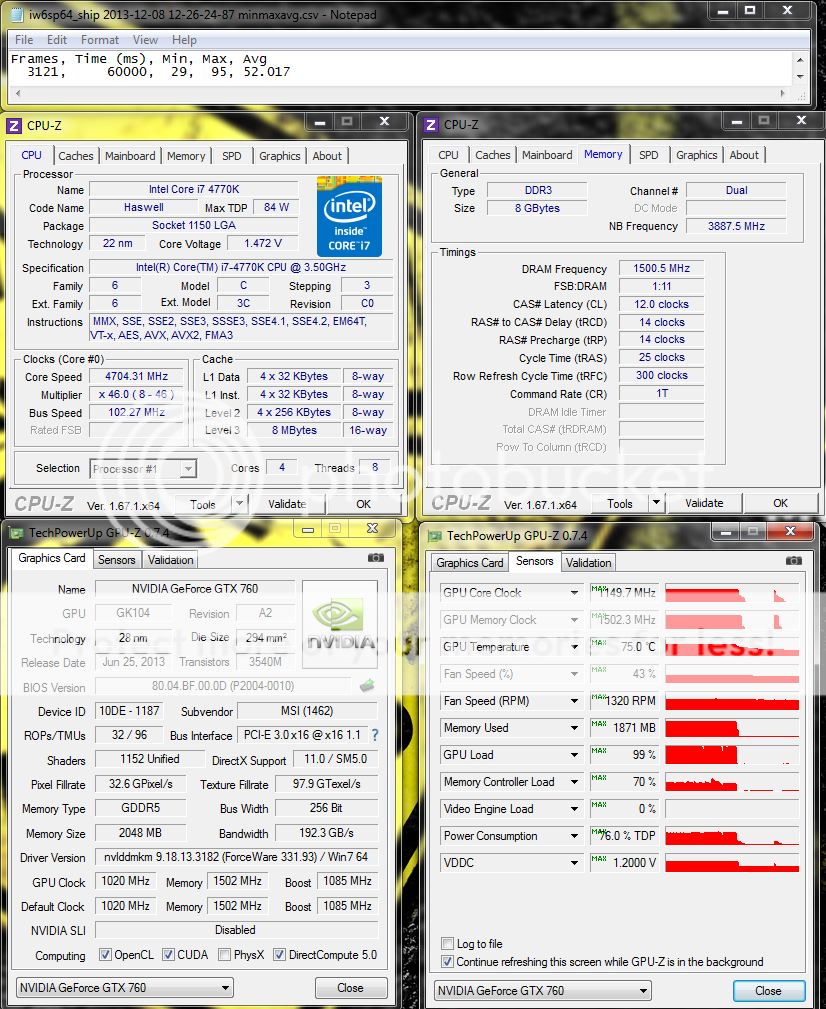Viewport: 826px width, 1009px height.
Task: Click Validate button in the left CPU-Z window
Action: (x=287, y=504)
